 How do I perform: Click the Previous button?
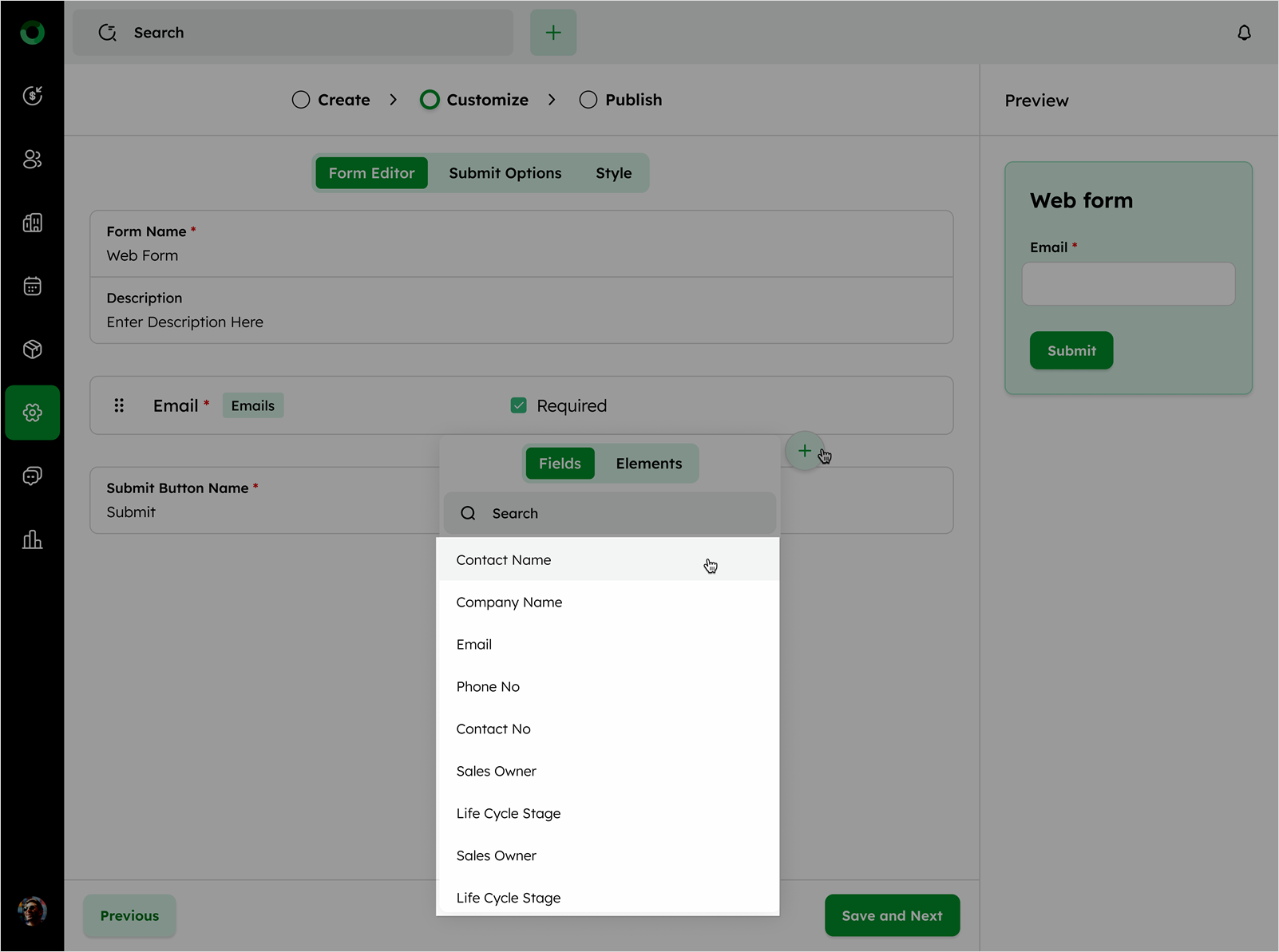click(129, 915)
